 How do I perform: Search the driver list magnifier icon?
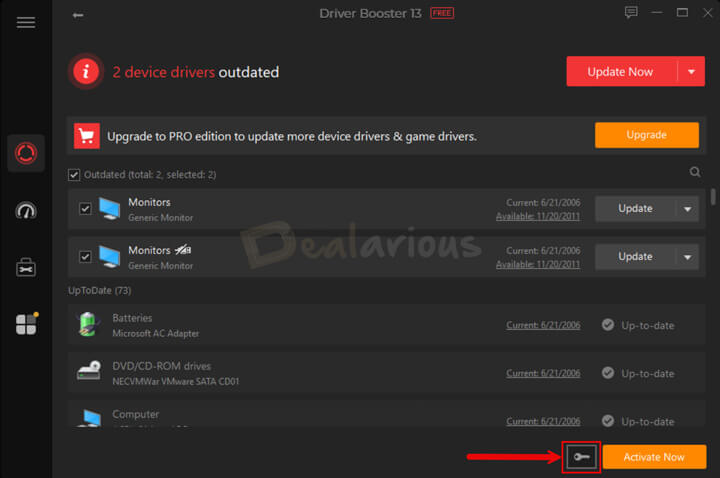[695, 172]
